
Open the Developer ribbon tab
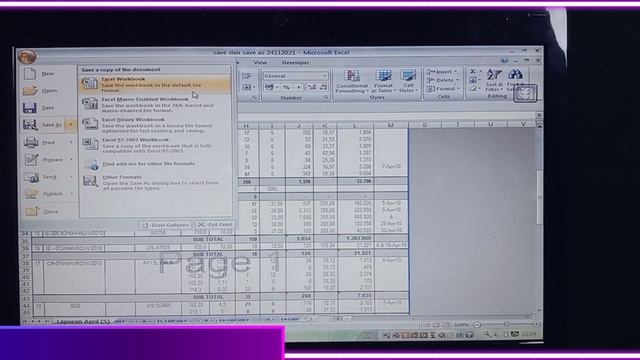coord(296,62)
